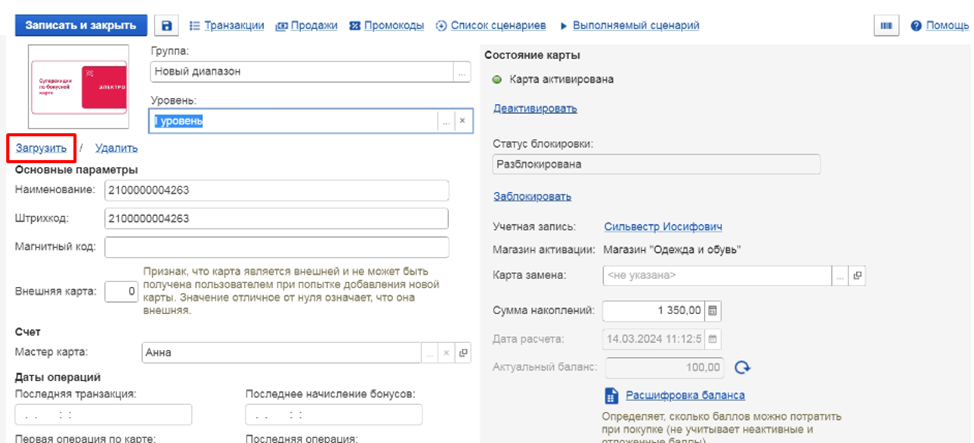Click the Дата расчета field
Viewport: 974px width, 443px height.
(654, 339)
